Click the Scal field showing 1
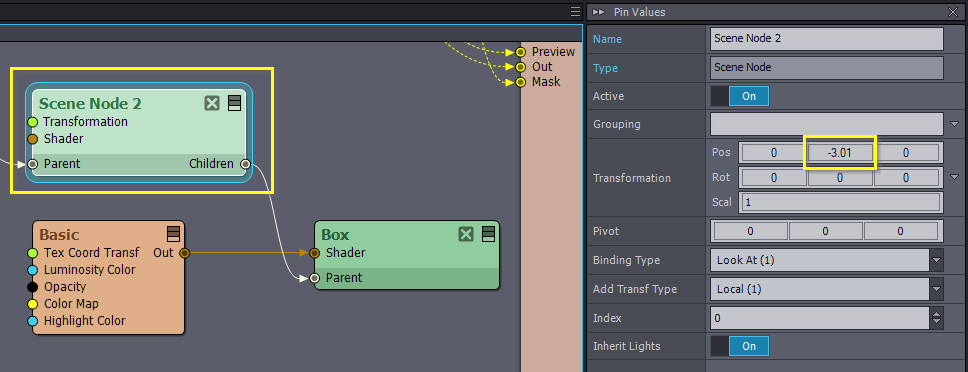This screenshot has width=968, height=372. [x=841, y=202]
